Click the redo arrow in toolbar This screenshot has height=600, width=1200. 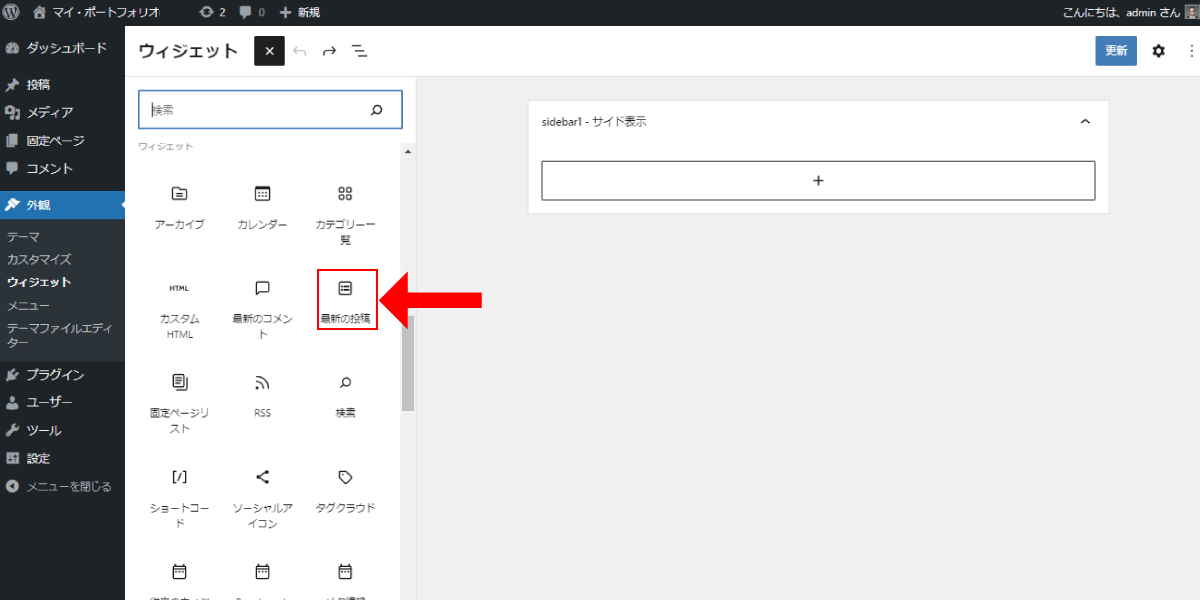(329, 51)
